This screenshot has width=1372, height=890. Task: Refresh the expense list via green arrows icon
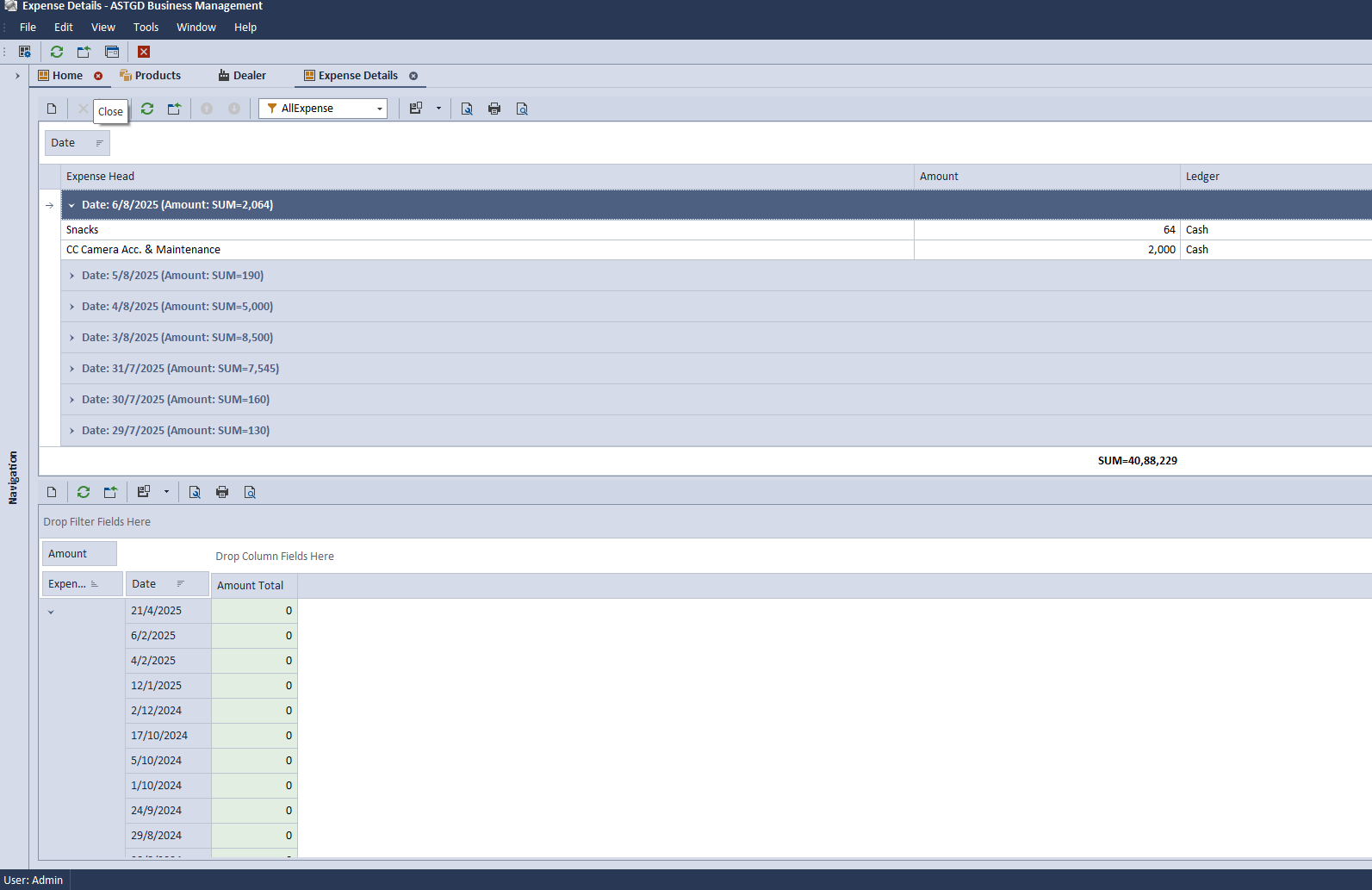pos(147,109)
